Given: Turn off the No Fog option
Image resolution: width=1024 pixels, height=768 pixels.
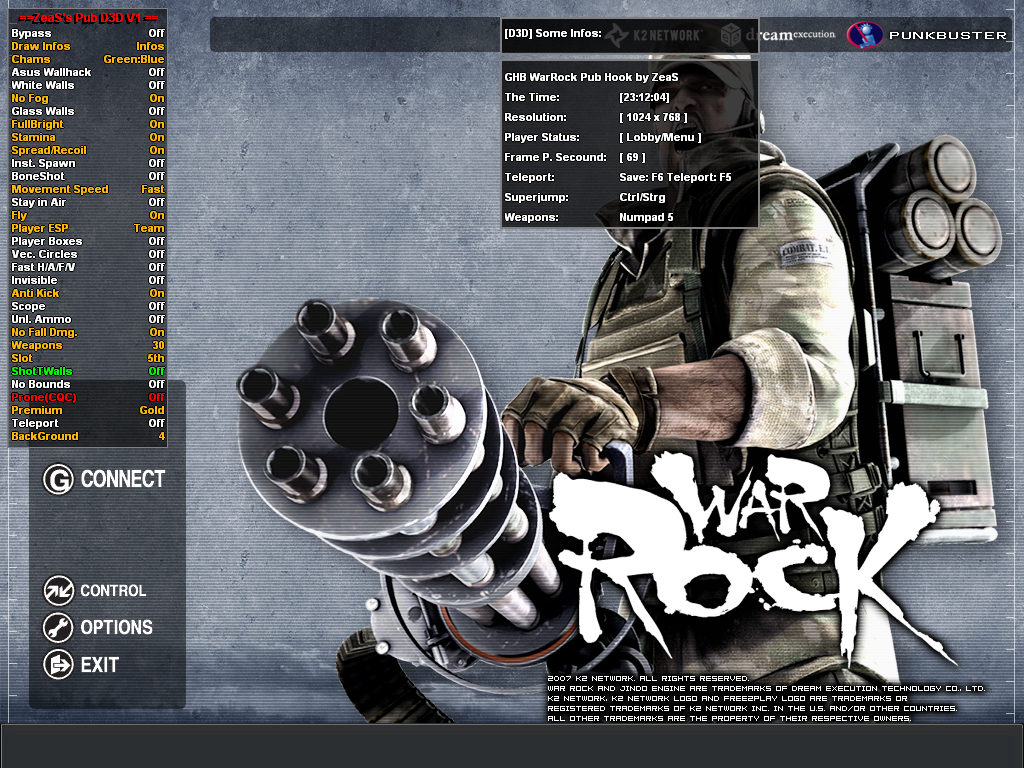Looking at the screenshot, I should click(x=88, y=99).
